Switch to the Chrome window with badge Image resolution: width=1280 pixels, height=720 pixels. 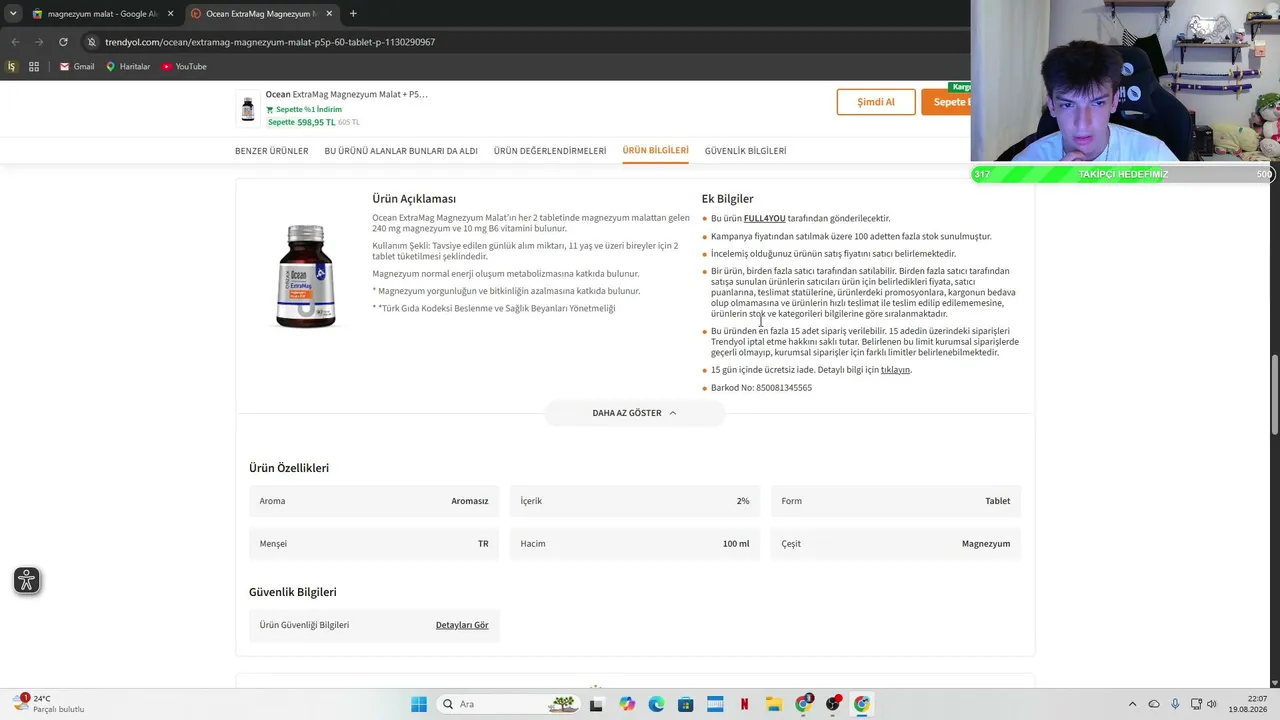click(803, 704)
